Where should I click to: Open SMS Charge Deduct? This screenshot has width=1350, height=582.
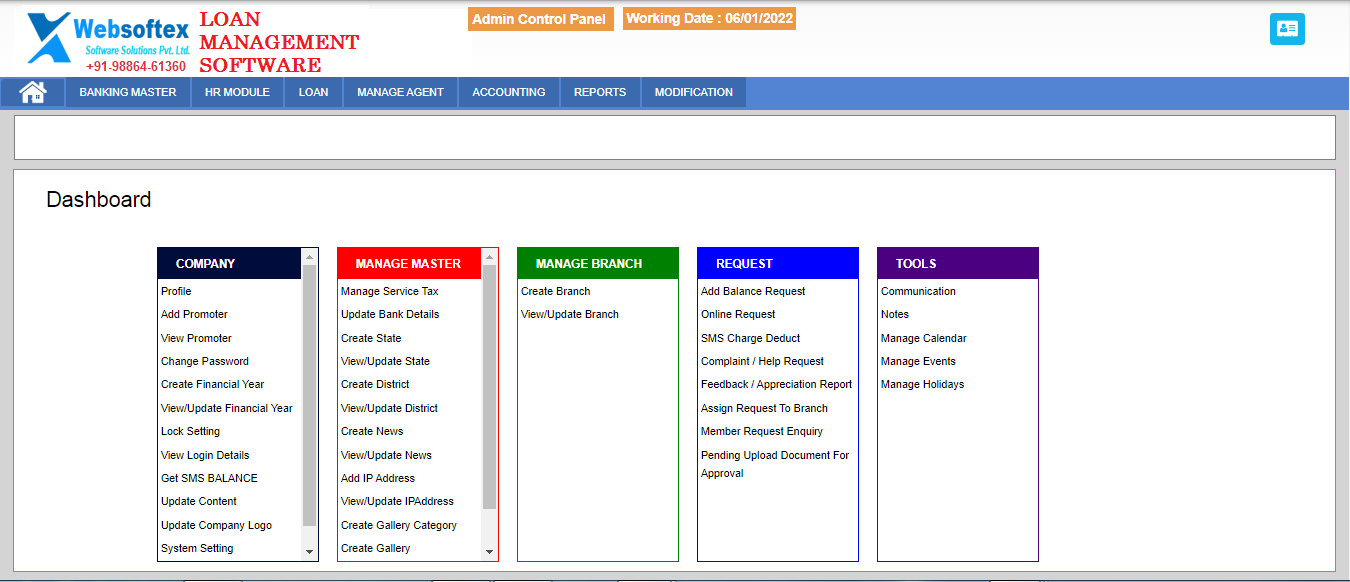coord(751,338)
